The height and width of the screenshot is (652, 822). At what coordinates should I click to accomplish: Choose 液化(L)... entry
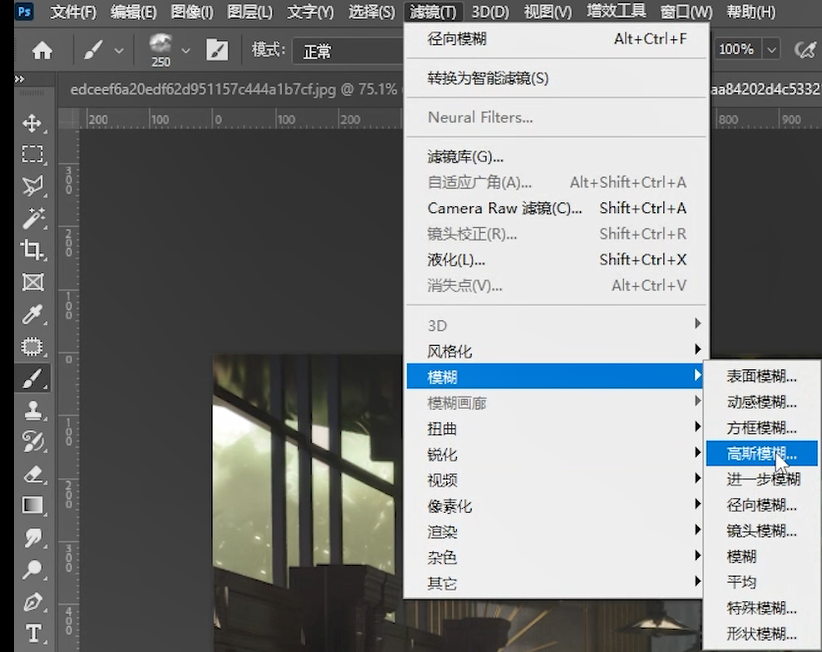[557, 259]
